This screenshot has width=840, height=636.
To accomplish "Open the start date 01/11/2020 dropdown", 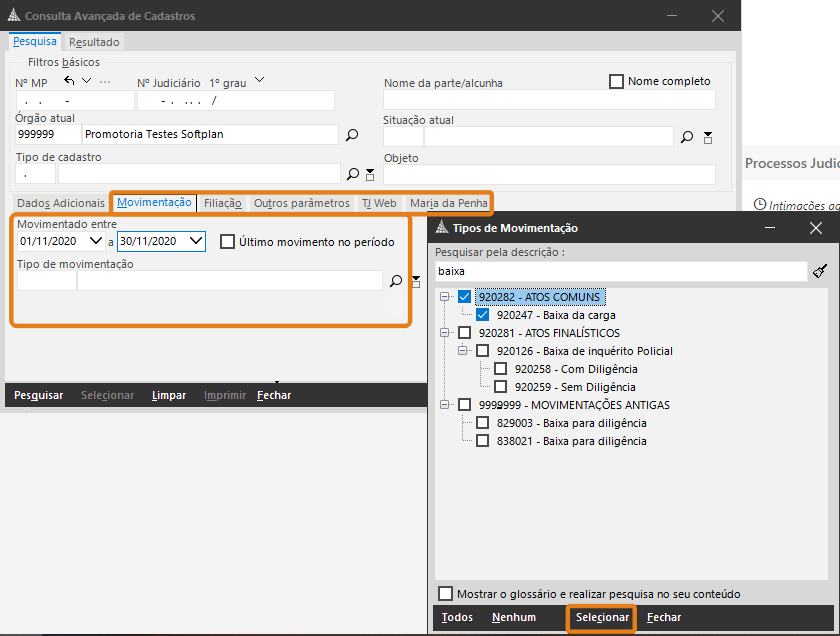I will click(x=96, y=241).
